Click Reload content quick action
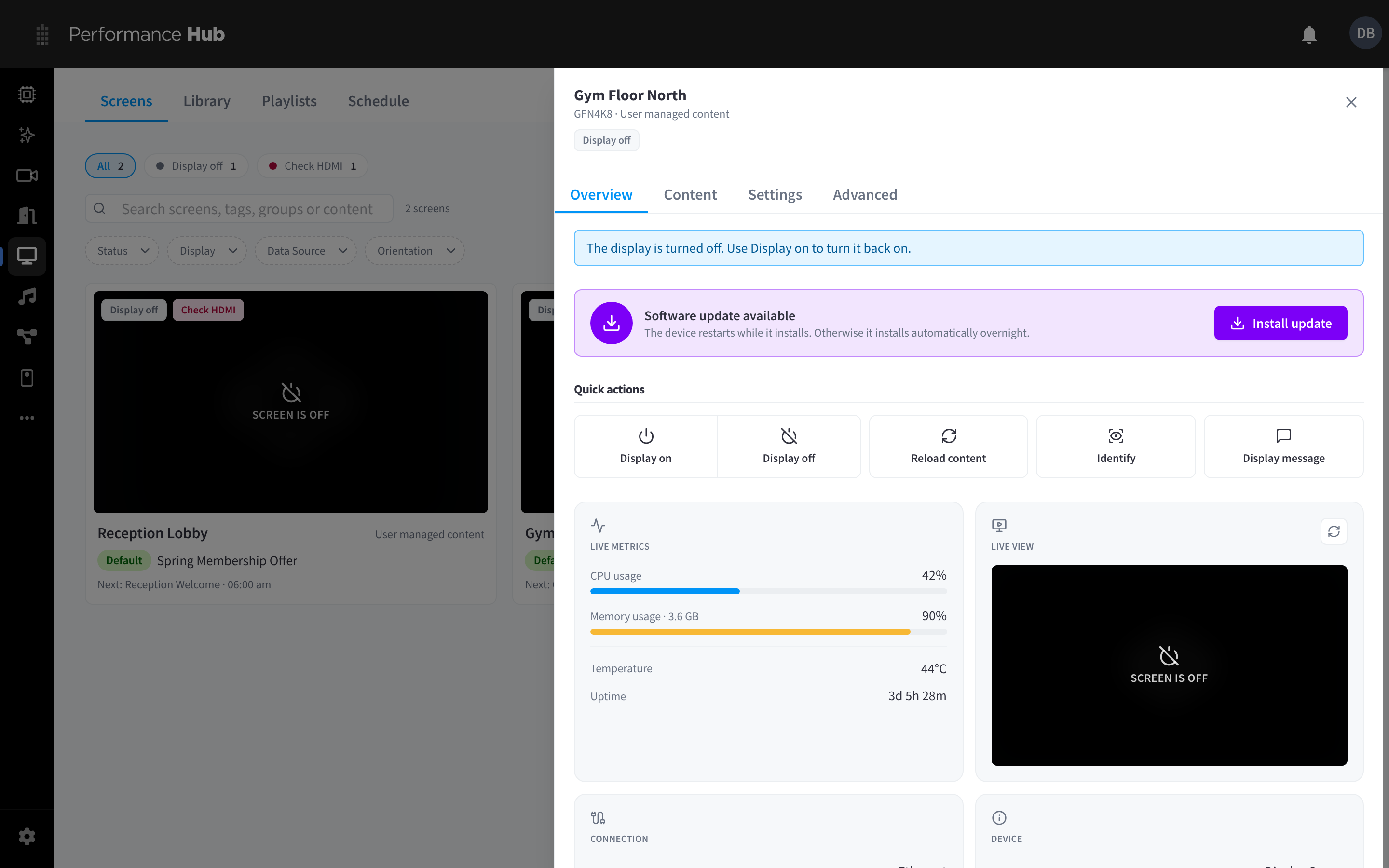Image resolution: width=1389 pixels, height=868 pixels. click(948, 447)
